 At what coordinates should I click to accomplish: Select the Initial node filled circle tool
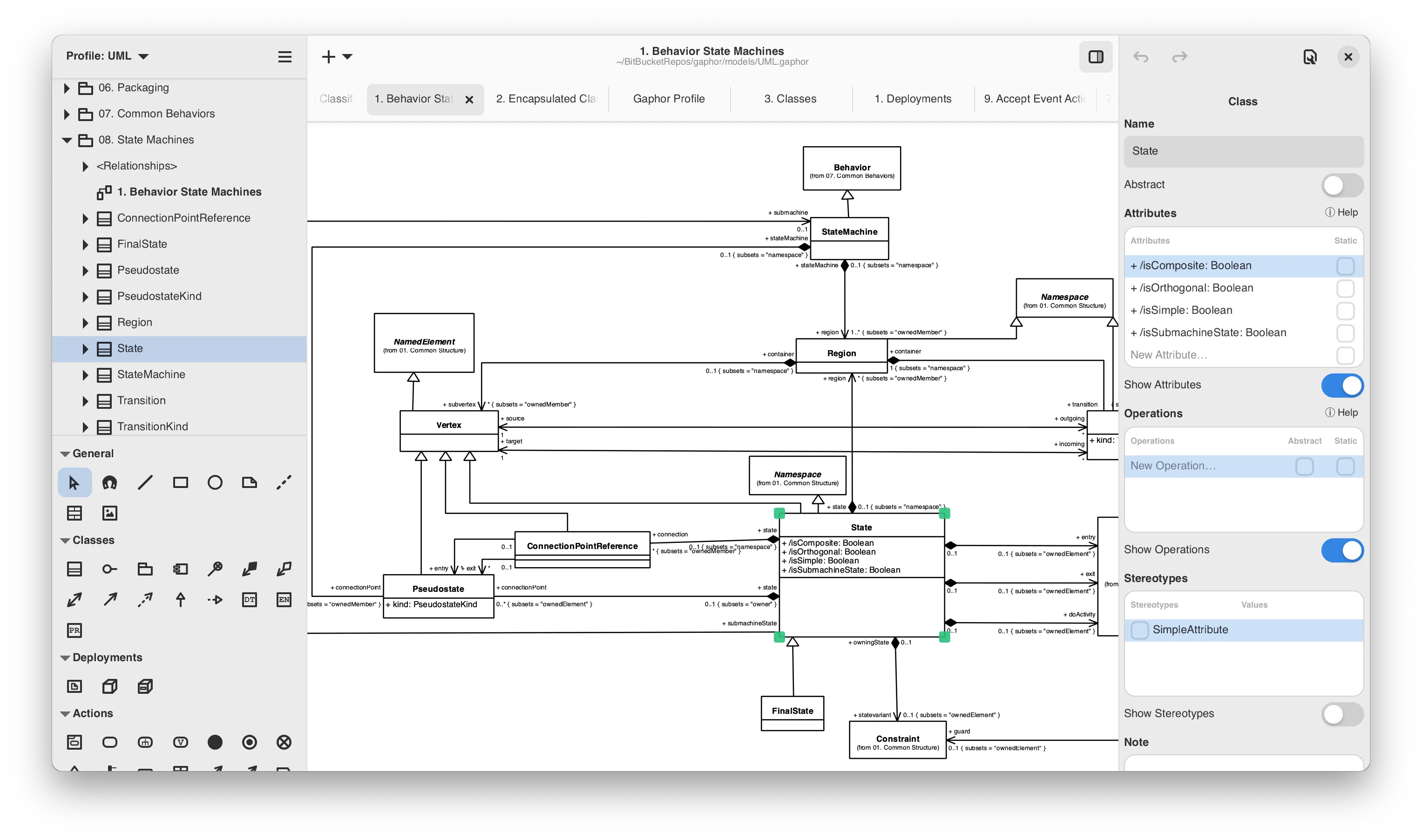215,742
